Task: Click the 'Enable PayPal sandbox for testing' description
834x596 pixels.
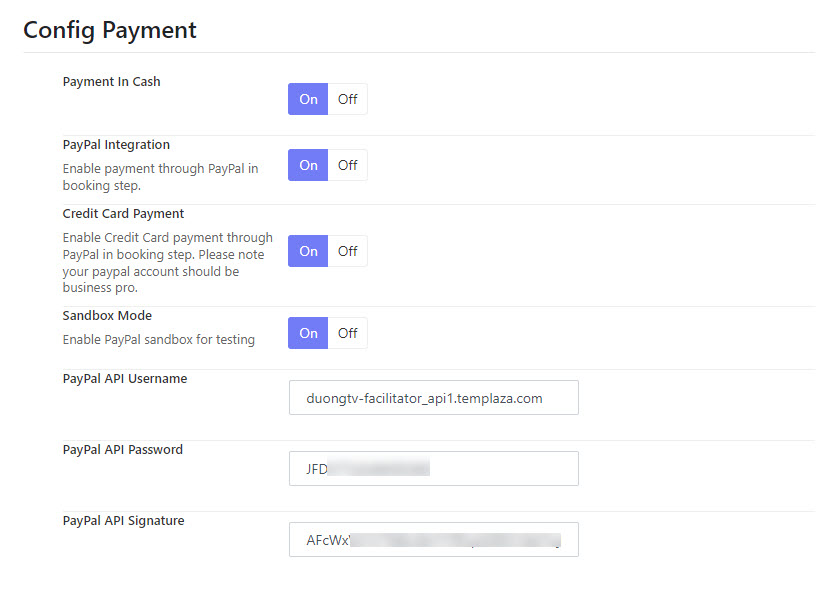Action: coord(159,340)
